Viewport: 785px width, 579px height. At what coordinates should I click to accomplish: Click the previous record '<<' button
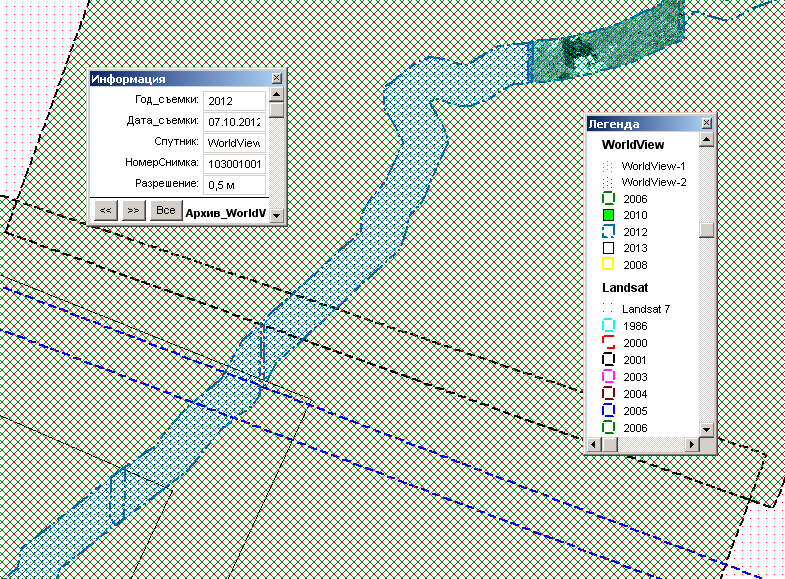104,211
